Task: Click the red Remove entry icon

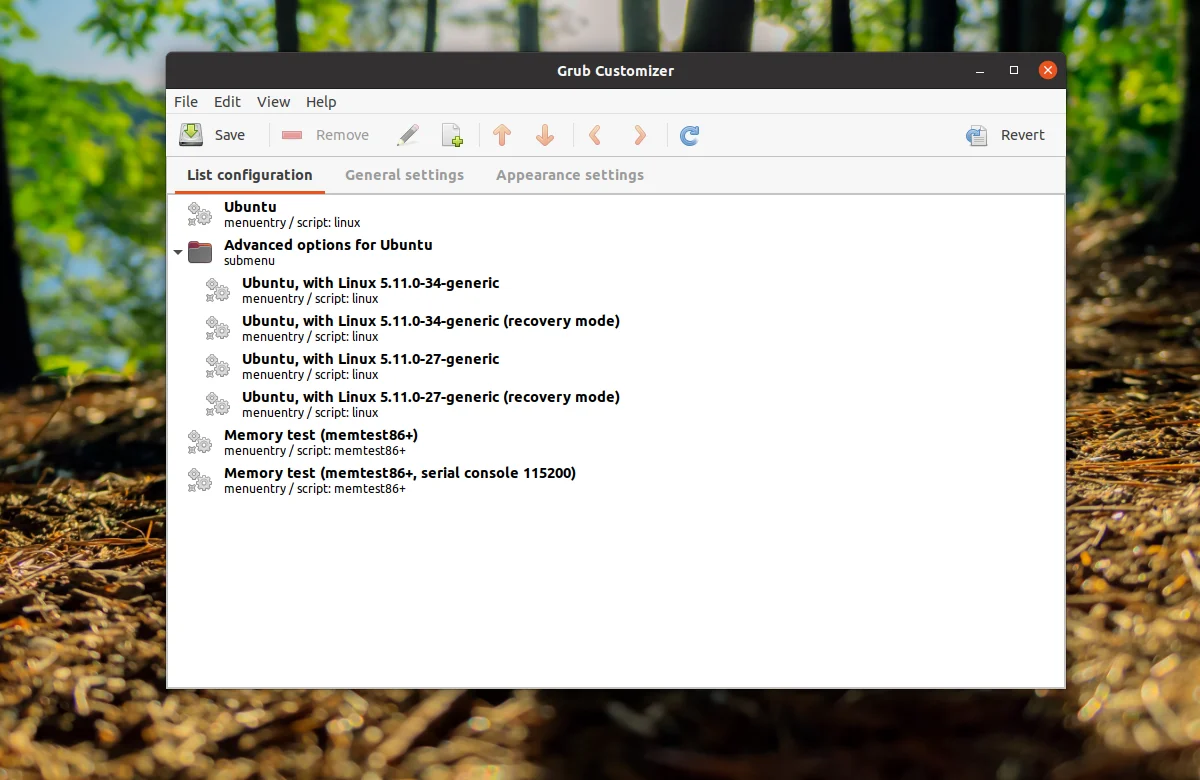Action: coord(292,135)
